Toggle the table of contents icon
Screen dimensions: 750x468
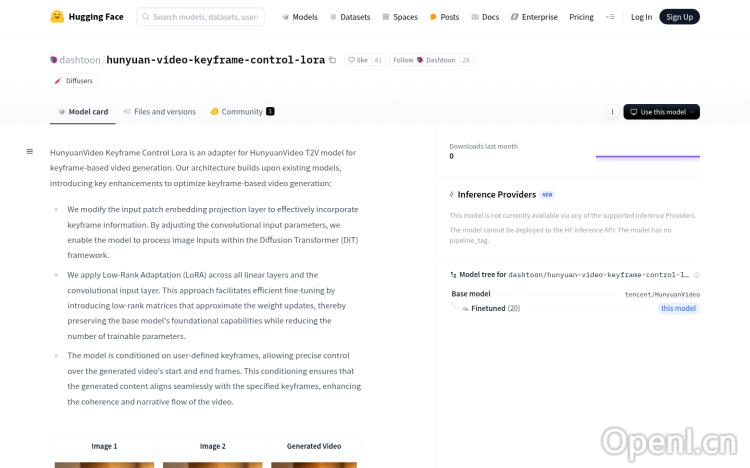tap(30, 152)
